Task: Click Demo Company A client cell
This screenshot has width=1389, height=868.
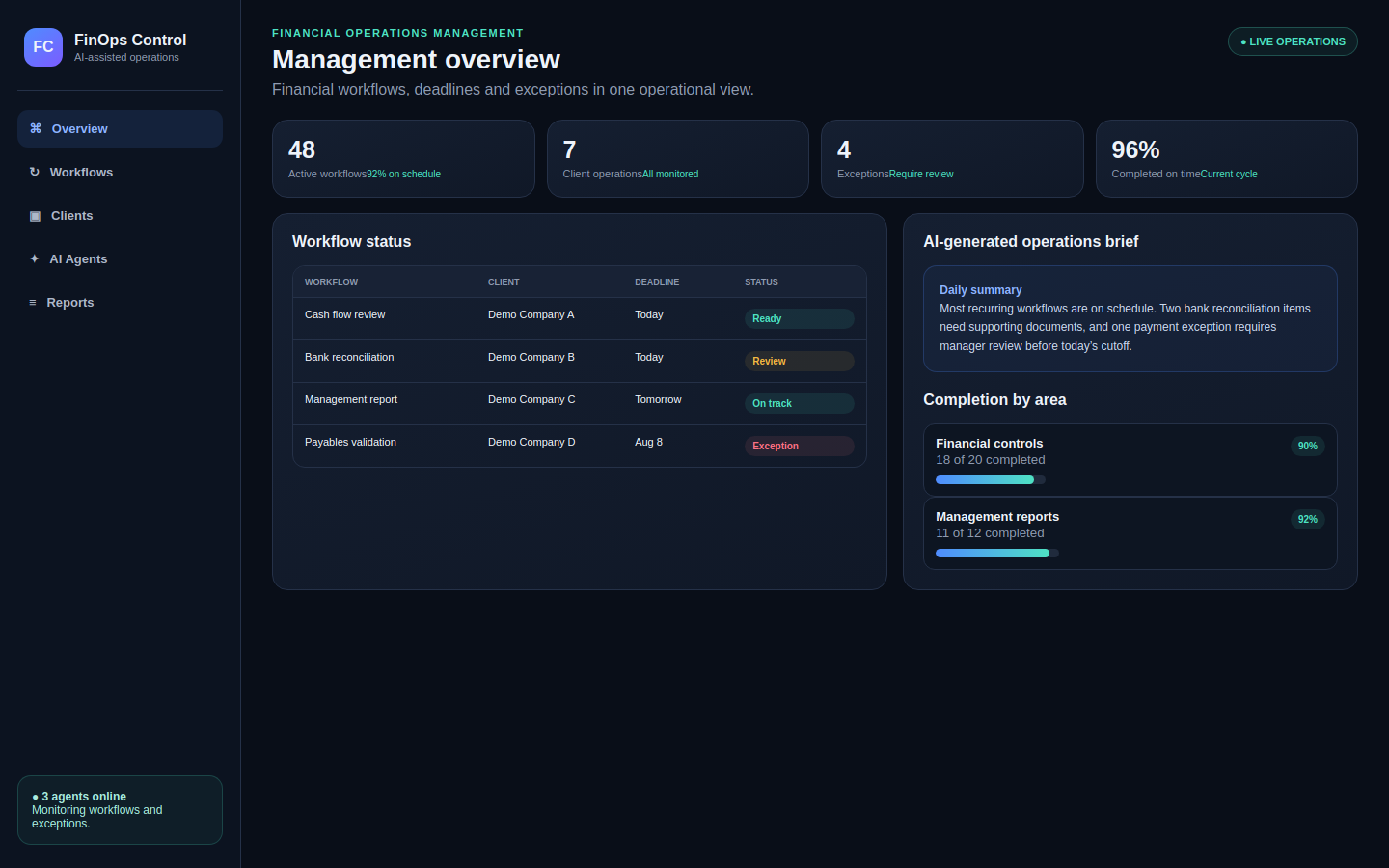Action: (x=531, y=314)
